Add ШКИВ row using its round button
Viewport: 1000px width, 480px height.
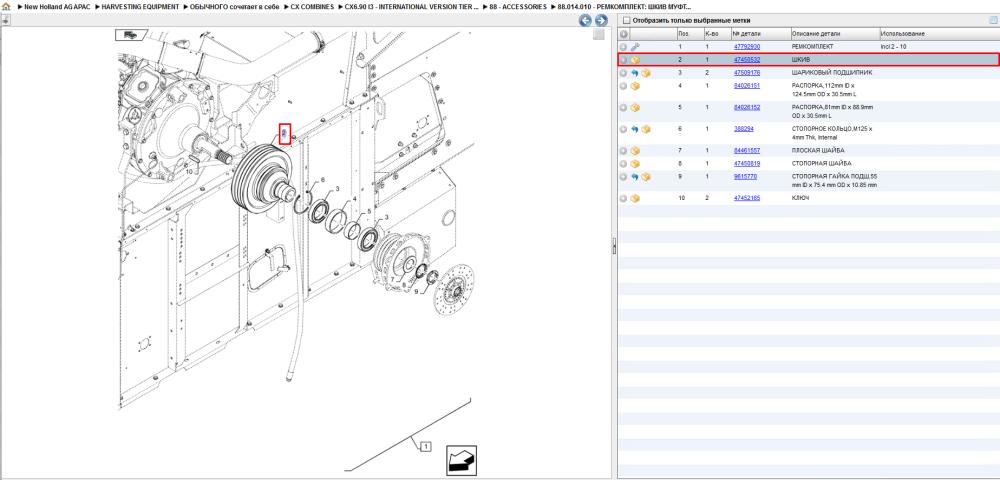(623, 60)
